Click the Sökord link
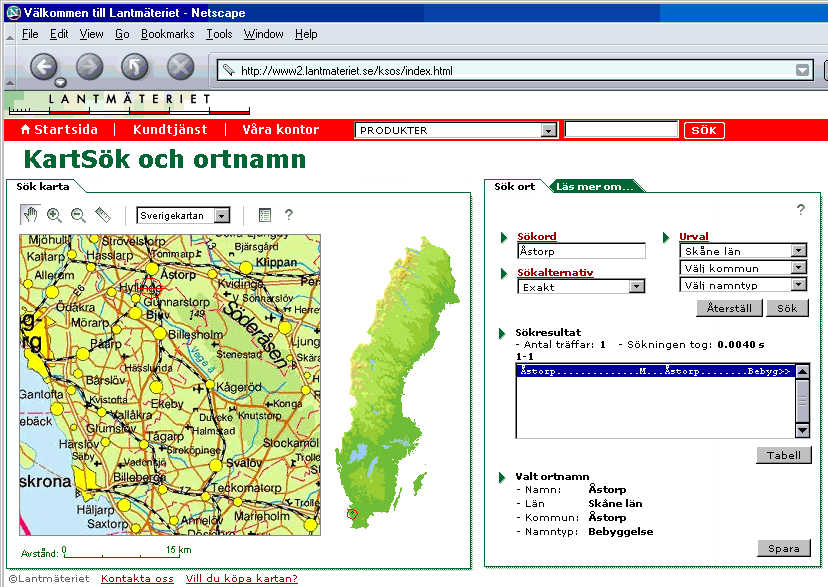 point(537,236)
